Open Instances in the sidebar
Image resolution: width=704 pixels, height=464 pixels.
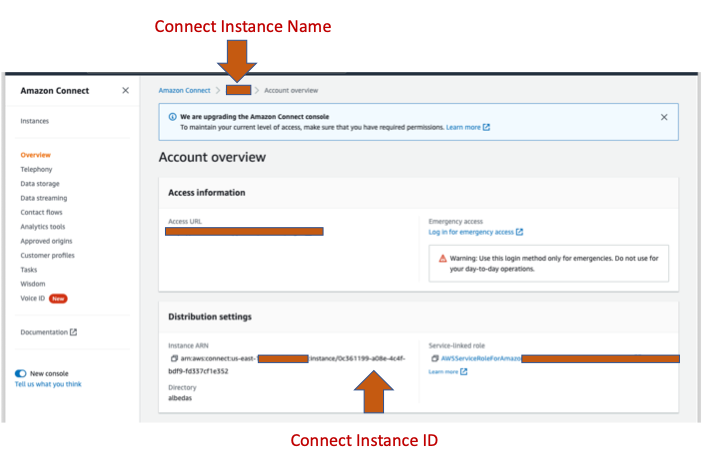coord(35,121)
